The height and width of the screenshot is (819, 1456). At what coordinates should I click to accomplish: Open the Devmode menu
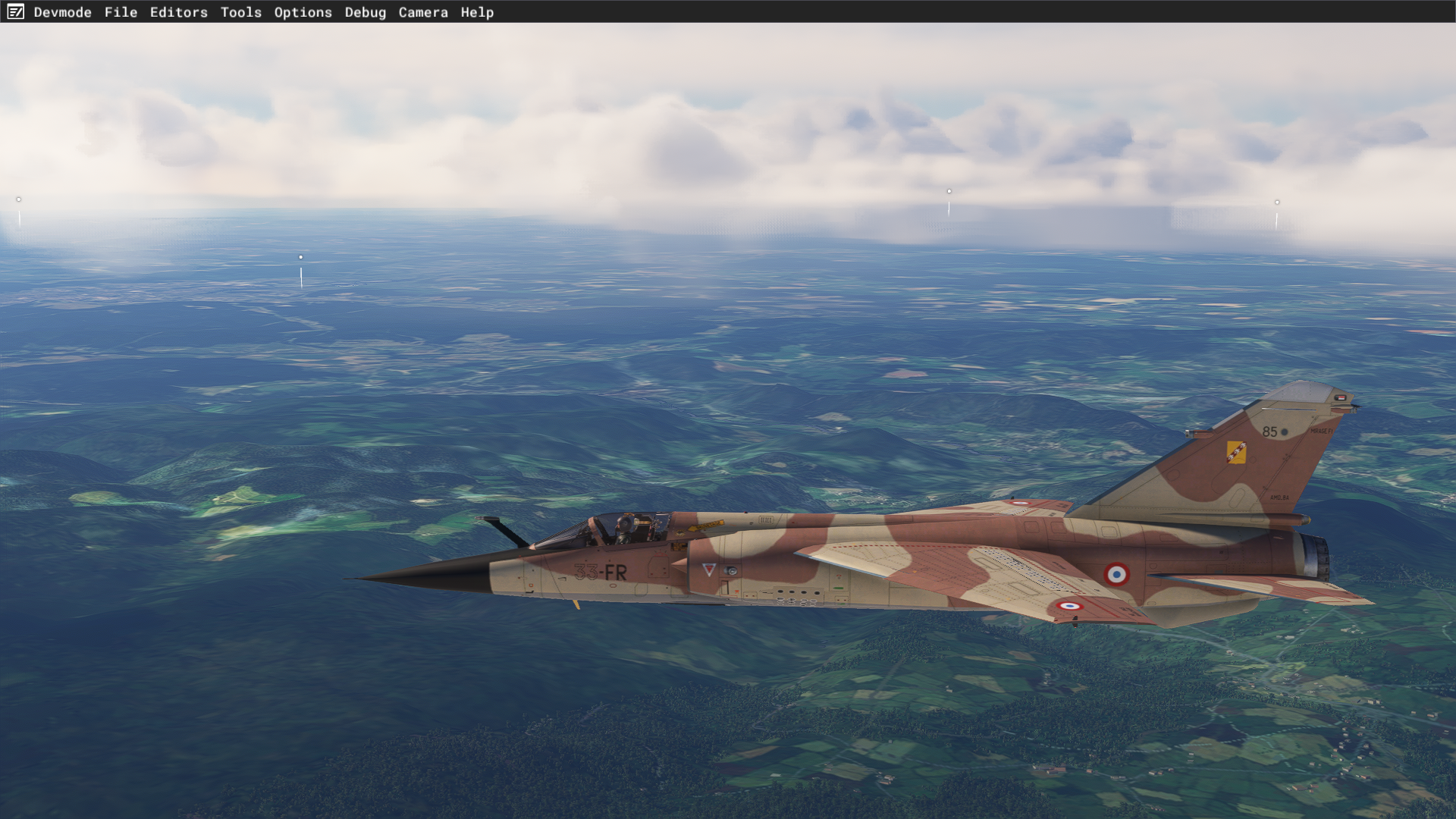(x=62, y=12)
